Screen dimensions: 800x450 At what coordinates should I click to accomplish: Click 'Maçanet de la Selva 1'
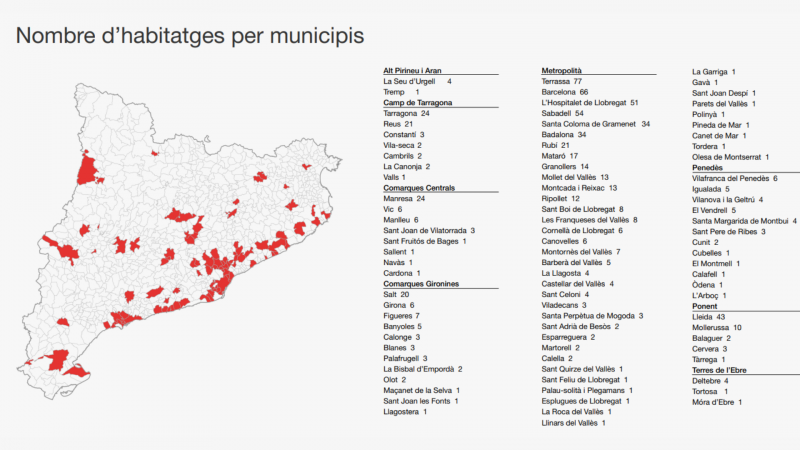[422, 390]
